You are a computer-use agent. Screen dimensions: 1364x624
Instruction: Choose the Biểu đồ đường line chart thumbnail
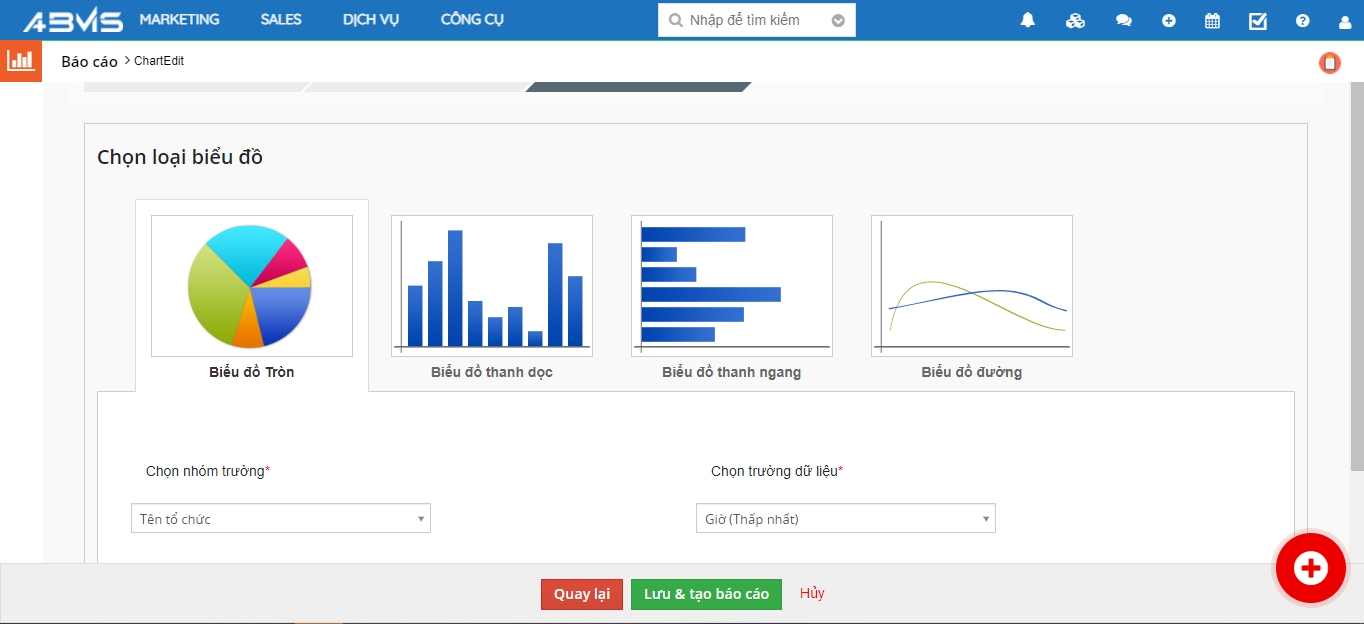point(971,286)
